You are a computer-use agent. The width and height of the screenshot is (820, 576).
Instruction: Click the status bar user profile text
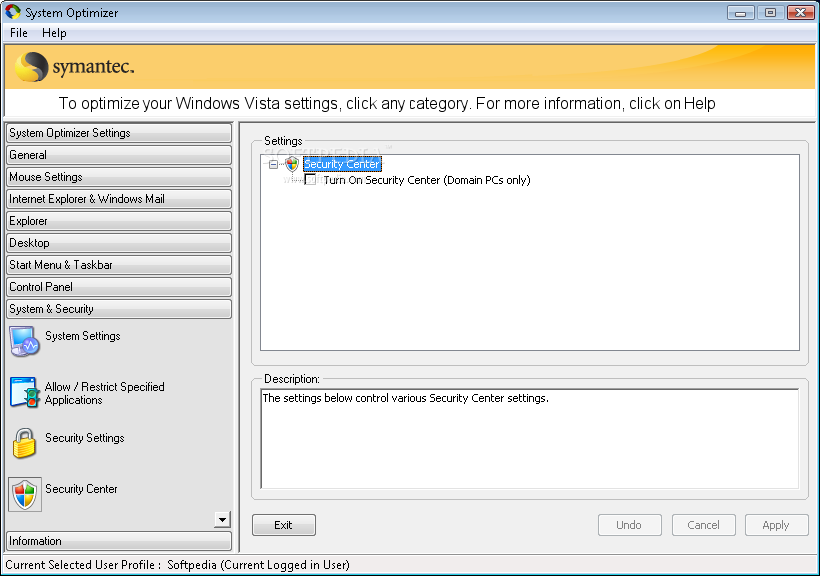point(177,565)
